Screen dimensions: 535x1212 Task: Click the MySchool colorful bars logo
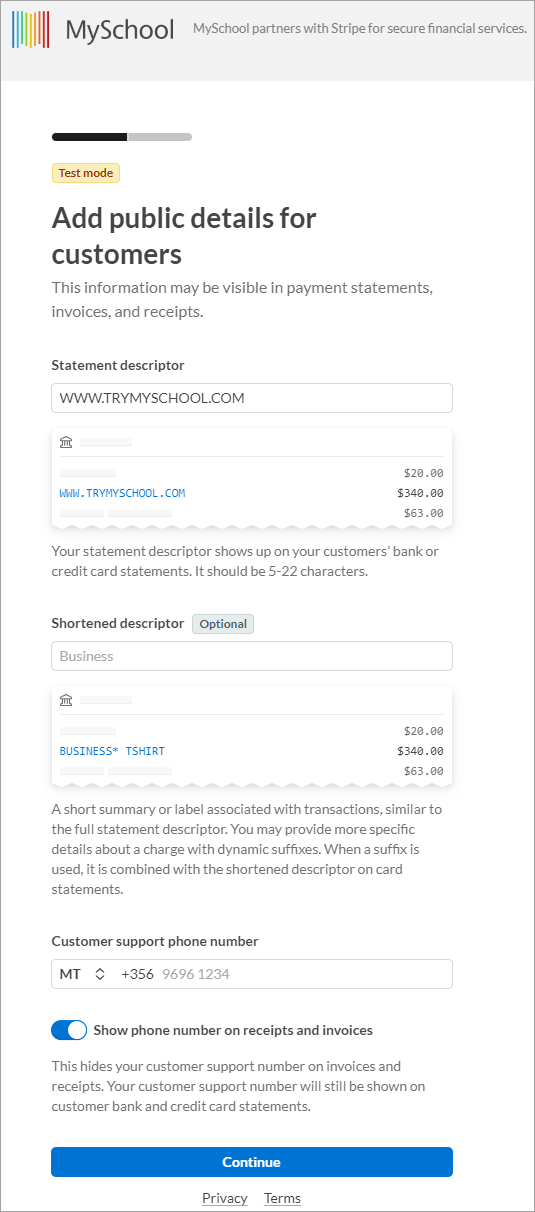click(x=30, y=30)
